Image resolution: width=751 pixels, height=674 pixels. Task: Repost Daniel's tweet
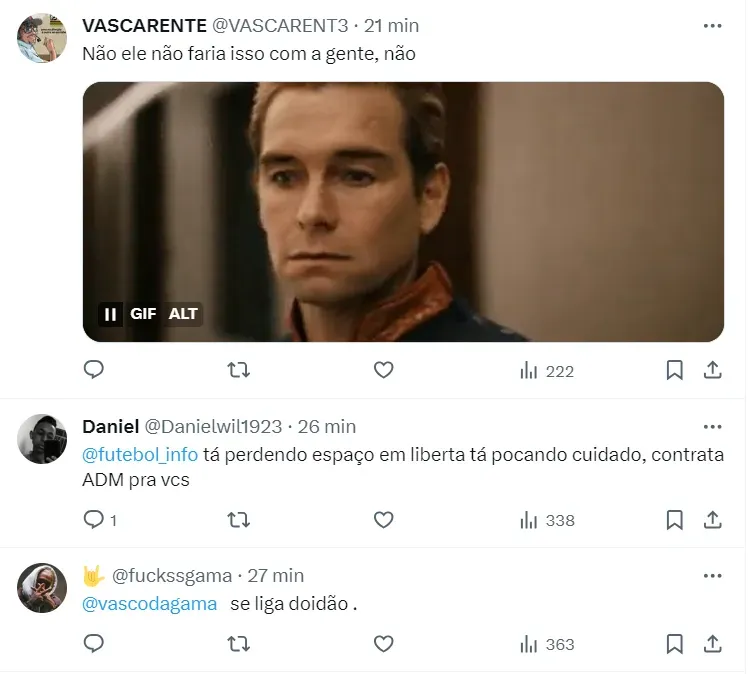(239, 520)
